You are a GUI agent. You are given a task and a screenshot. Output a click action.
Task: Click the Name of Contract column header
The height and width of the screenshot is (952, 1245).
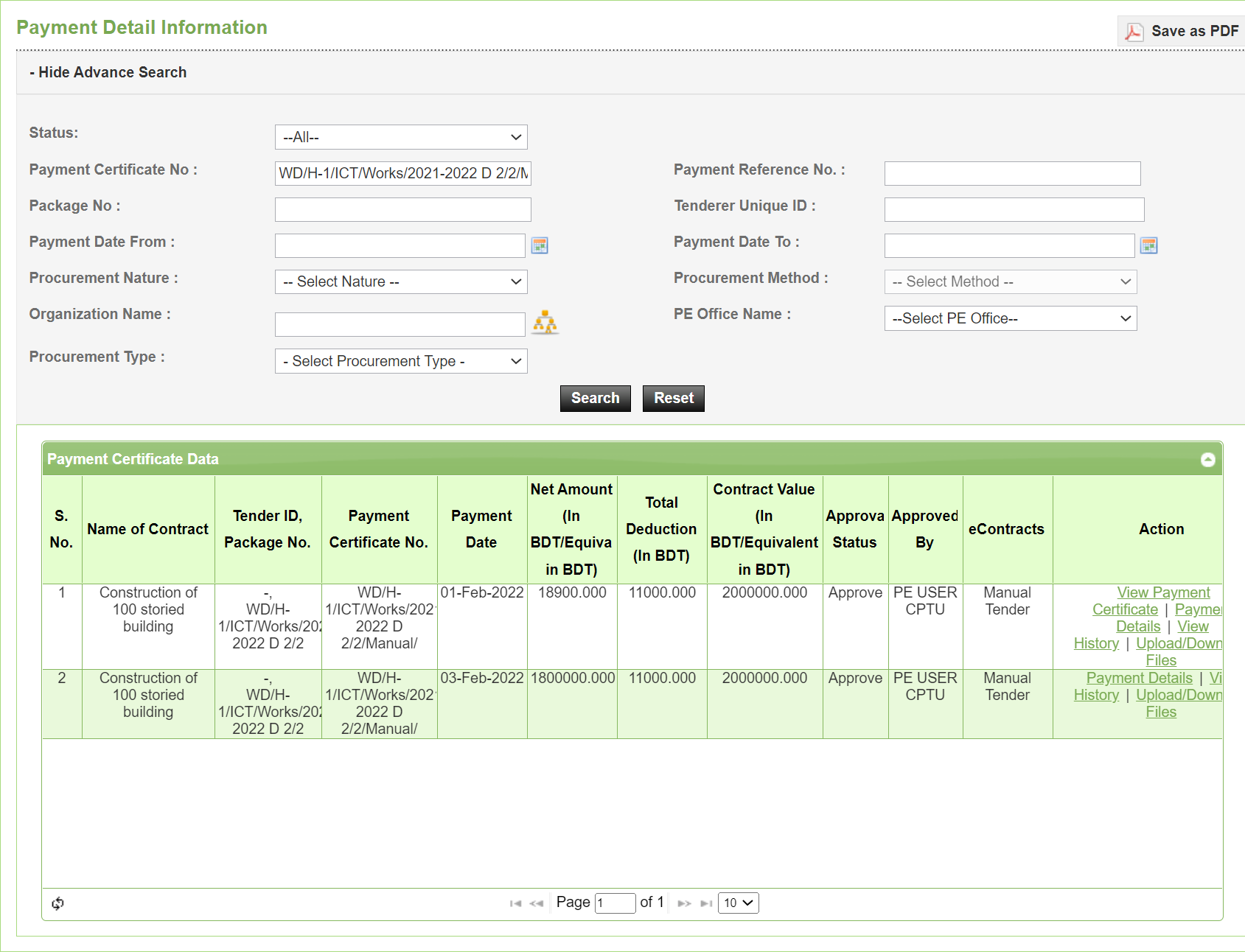coord(148,529)
